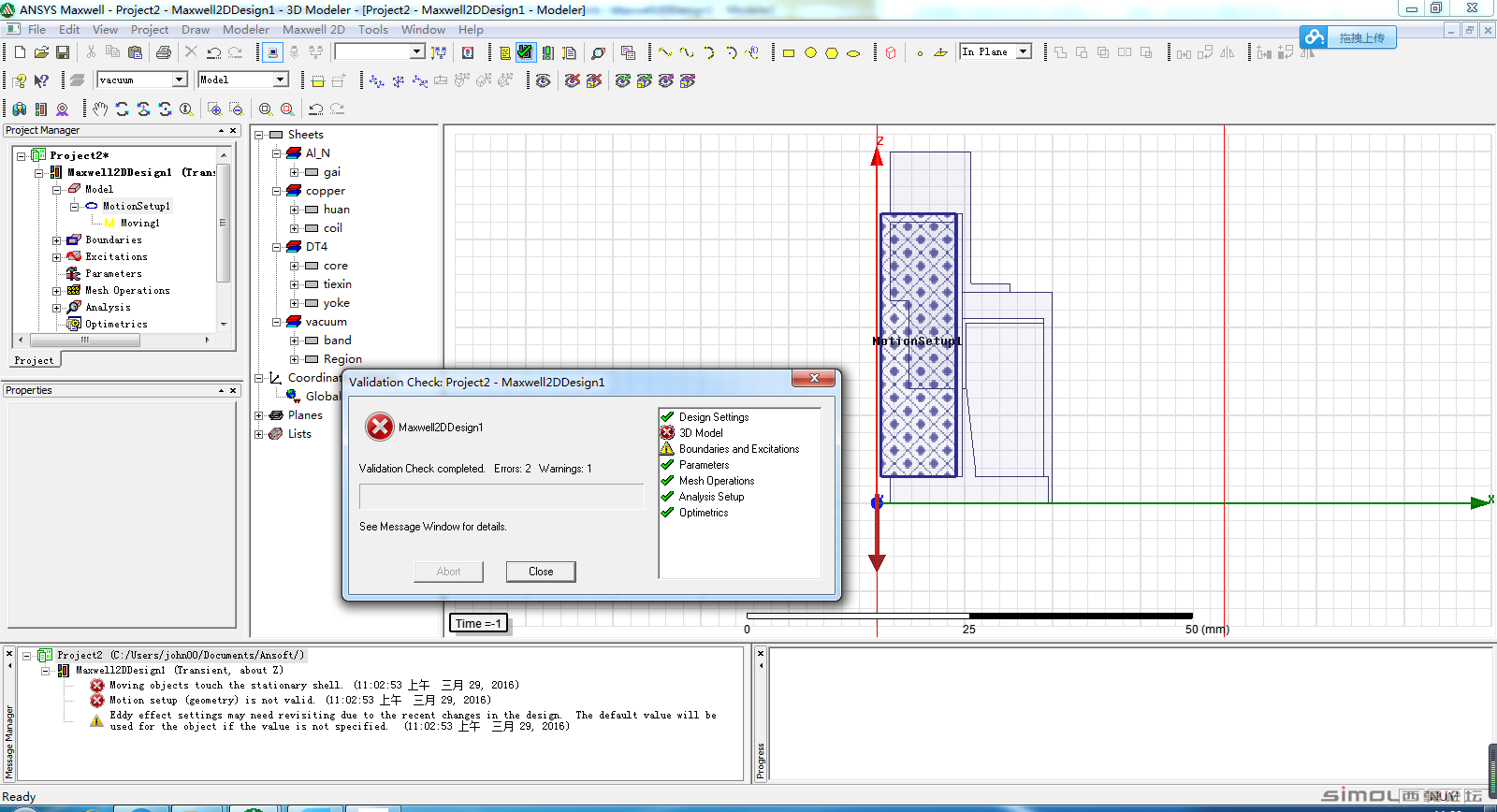This screenshot has height=812, width=1497.
Task: Collapse the copper material node
Action: point(277,191)
